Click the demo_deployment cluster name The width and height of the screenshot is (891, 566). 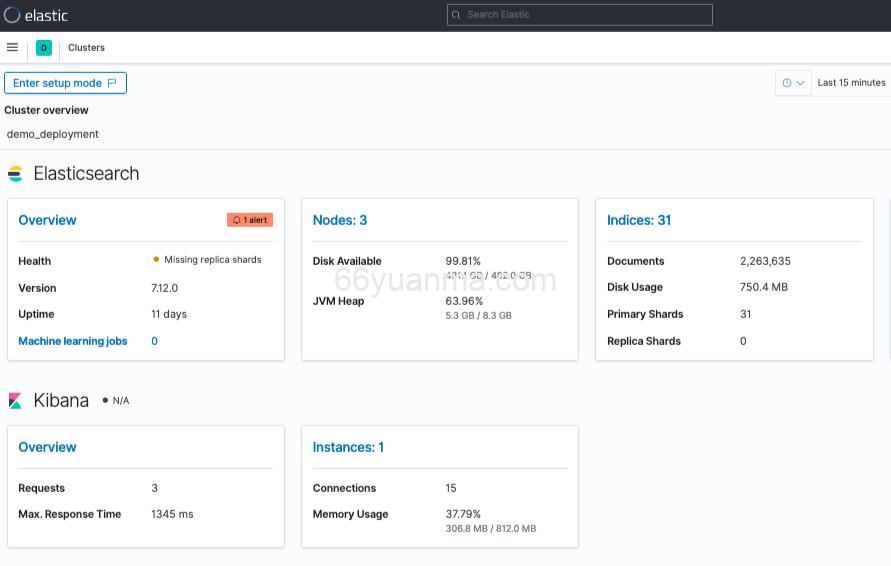[53, 134]
